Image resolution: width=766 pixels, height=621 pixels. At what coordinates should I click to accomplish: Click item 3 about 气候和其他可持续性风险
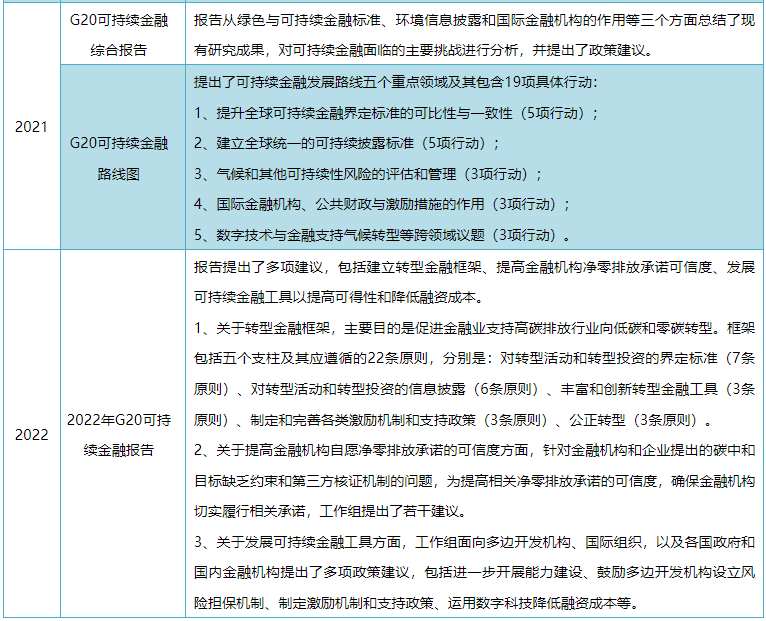tap(368, 173)
